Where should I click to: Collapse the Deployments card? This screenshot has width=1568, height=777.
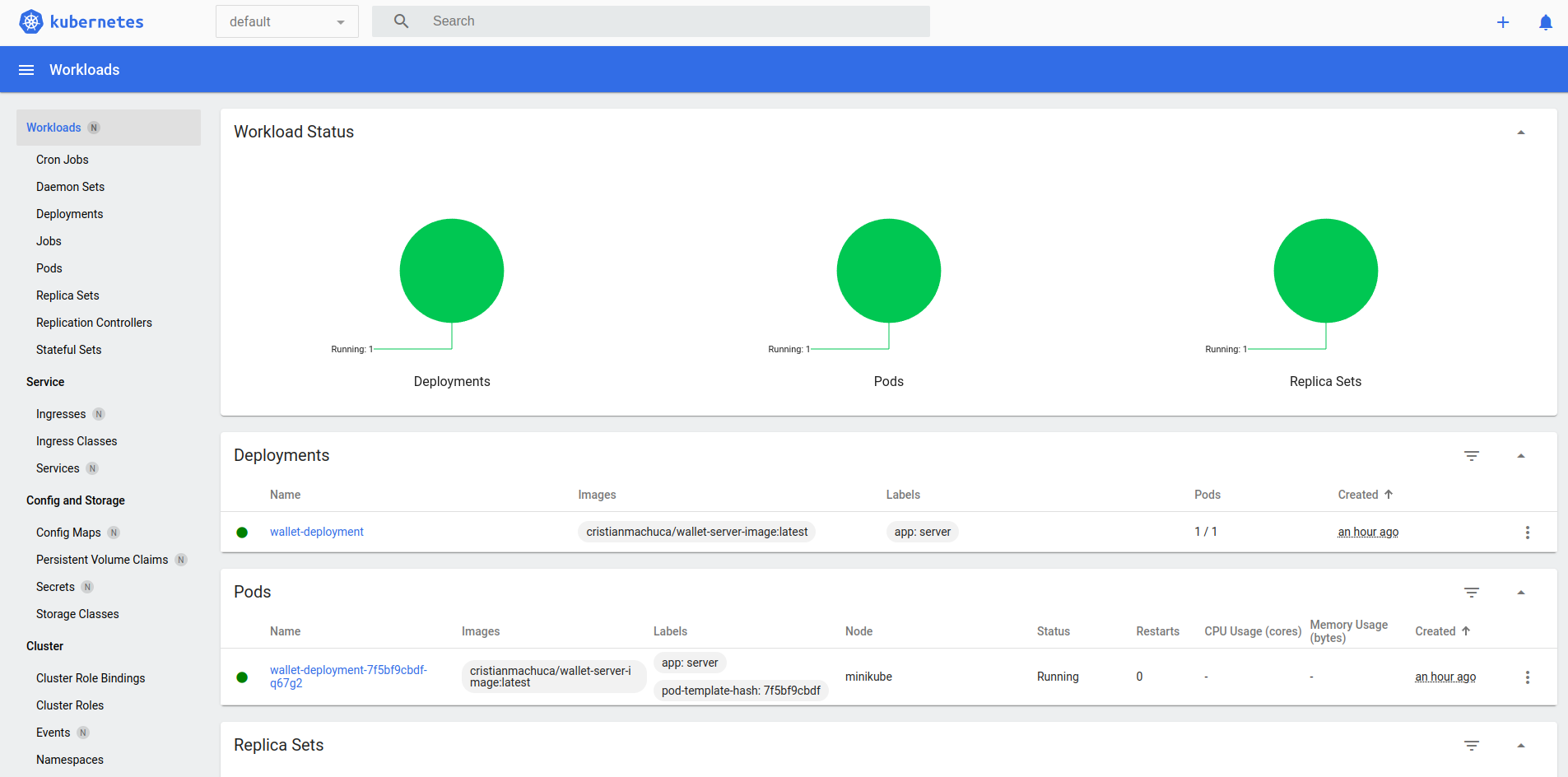(x=1521, y=456)
